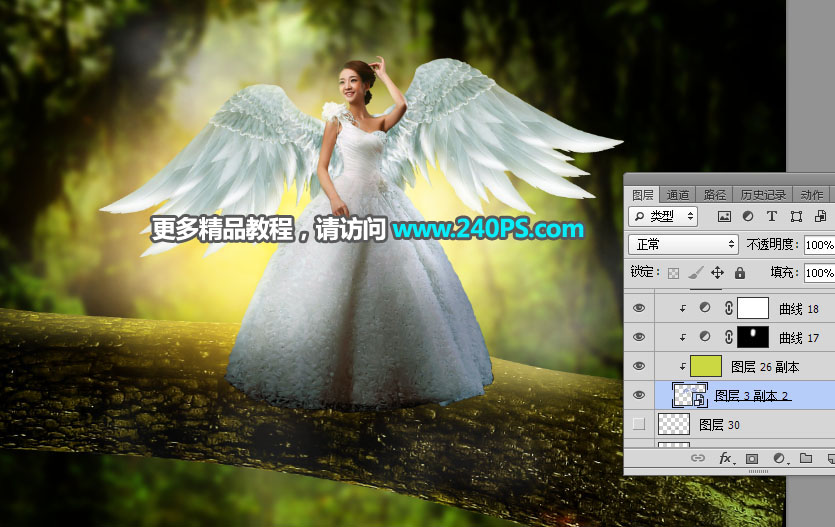Image resolution: width=835 pixels, height=527 pixels.
Task: Click the 不透明度 opacity value field
Action: click(x=819, y=245)
